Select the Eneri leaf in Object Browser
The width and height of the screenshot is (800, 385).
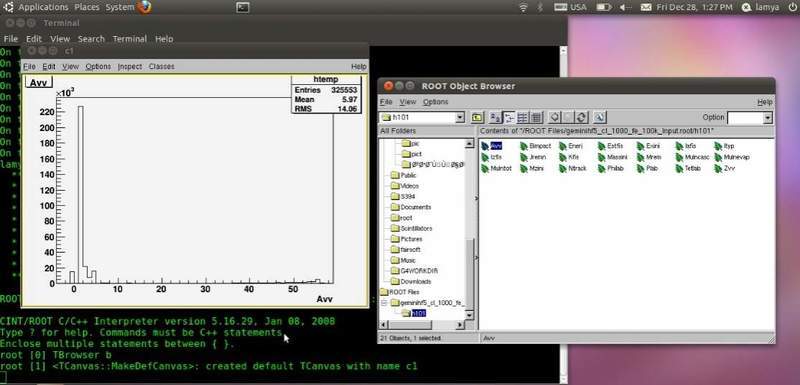(570, 146)
